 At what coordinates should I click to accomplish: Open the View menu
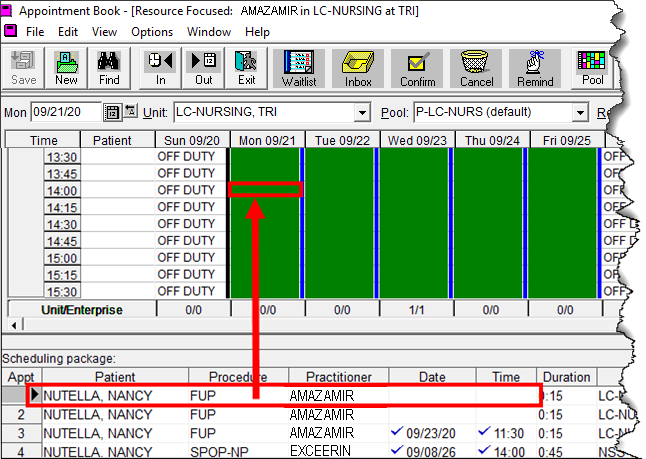(x=104, y=32)
